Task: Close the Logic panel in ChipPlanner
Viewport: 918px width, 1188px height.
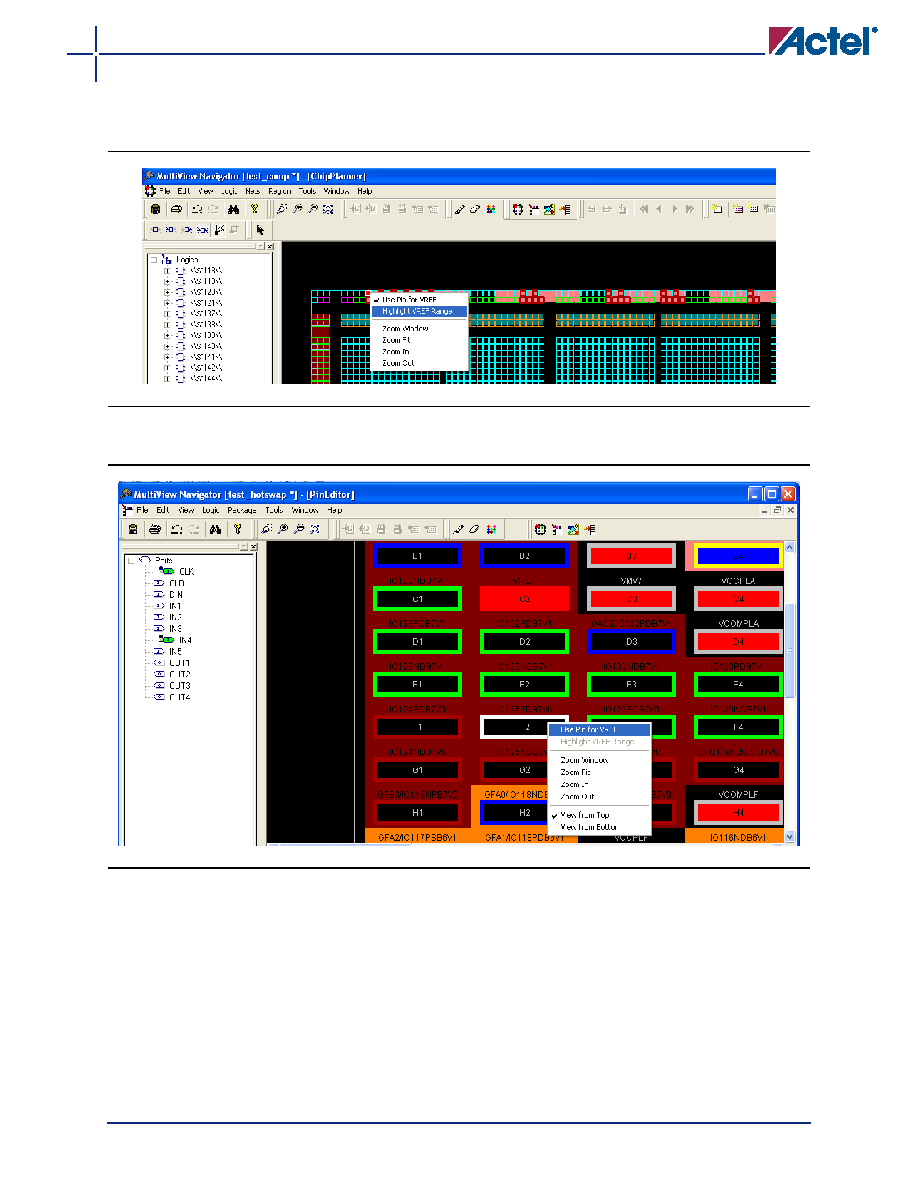Action: coord(270,247)
